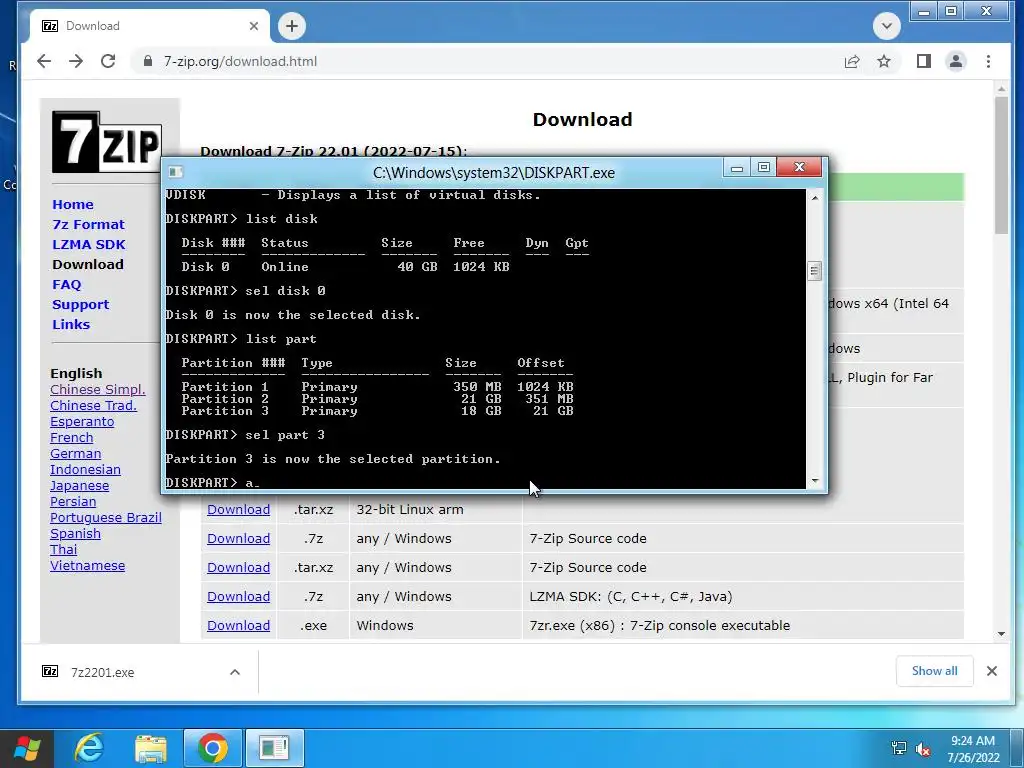Click Chrome page scrollbar thumb
The width and height of the screenshot is (1024, 768).
(x=1002, y=165)
